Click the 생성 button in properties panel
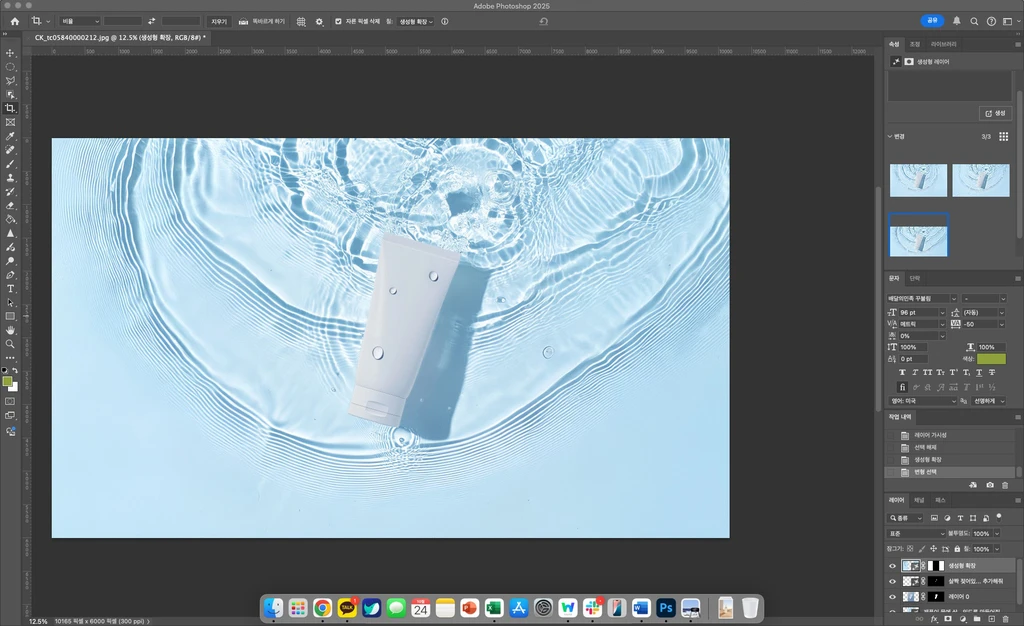This screenshot has height=626, width=1024. [x=995, y=113]
